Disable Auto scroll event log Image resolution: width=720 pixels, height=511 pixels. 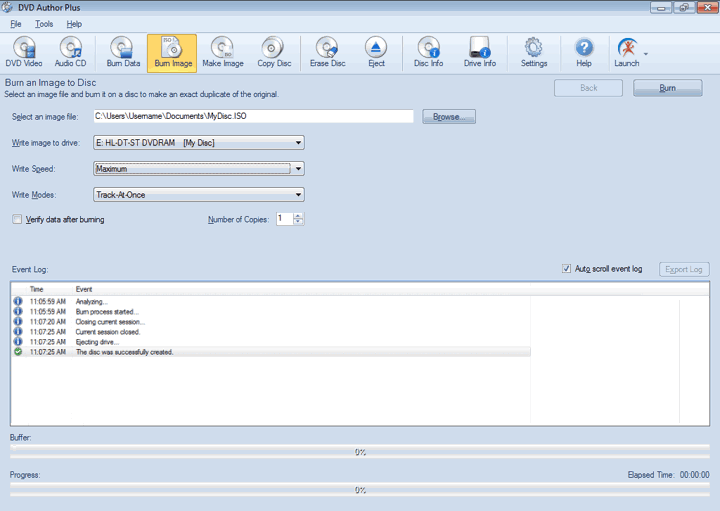click(567, 269)
